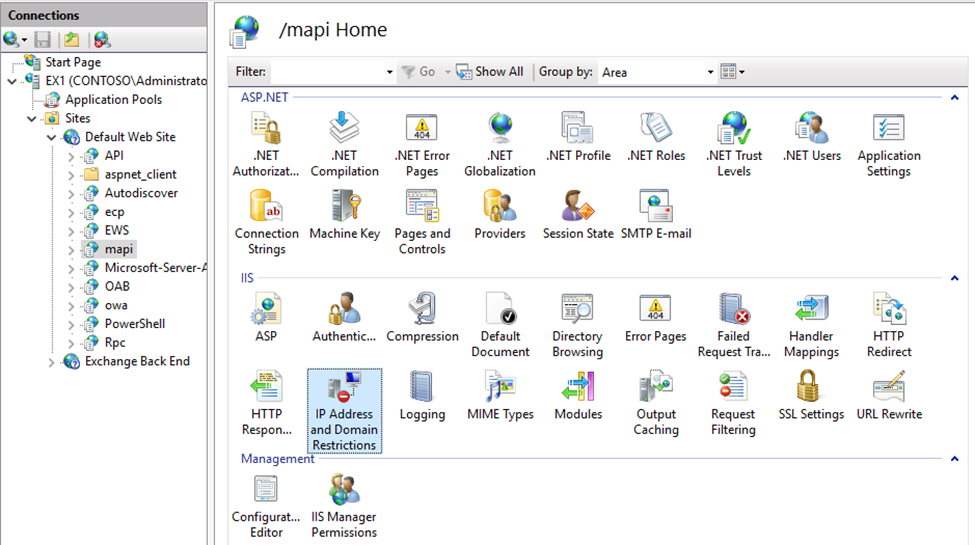Viewport: 975px width, 545px height.
Task: Open Compression feature
Action: point(422,317)
